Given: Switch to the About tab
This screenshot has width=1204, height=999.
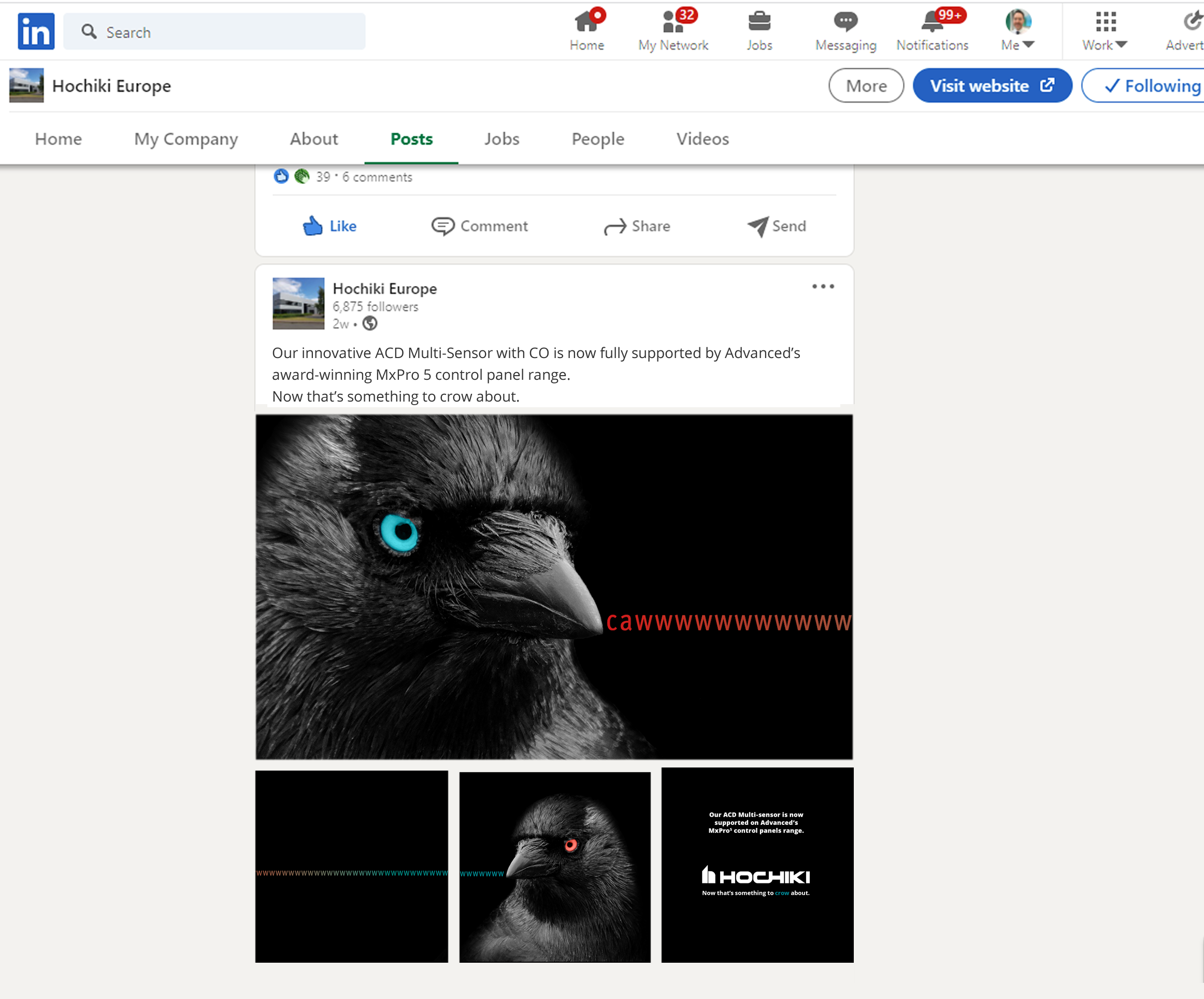Looking at the screenshot, I should pos(313,139).
